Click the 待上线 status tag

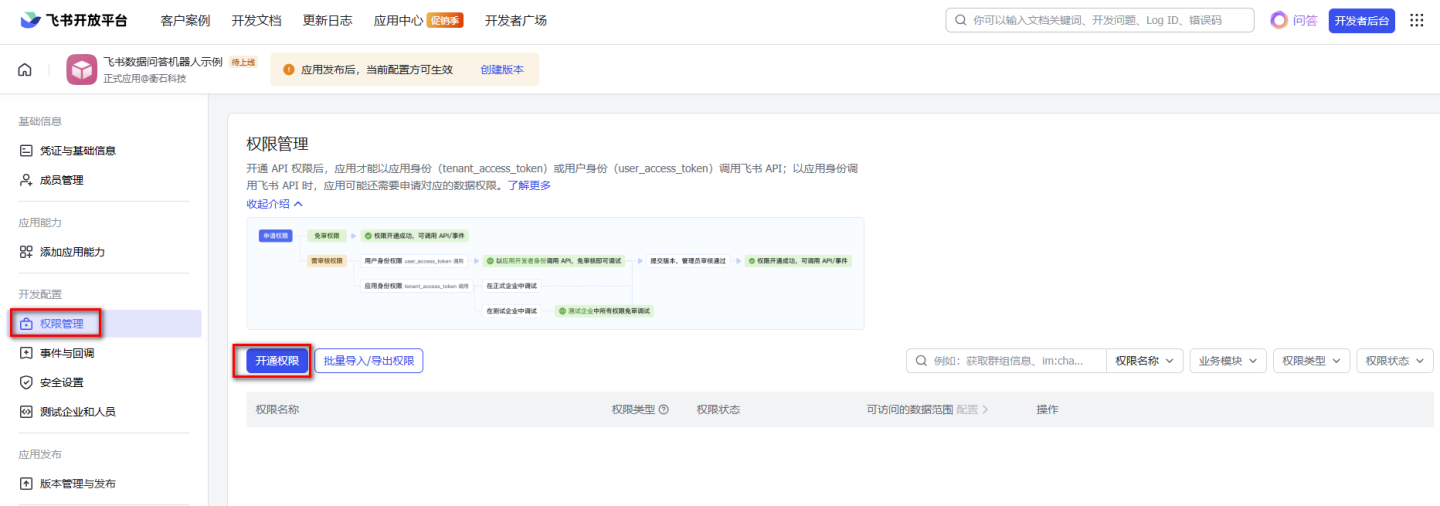click(x=243, y=62)
